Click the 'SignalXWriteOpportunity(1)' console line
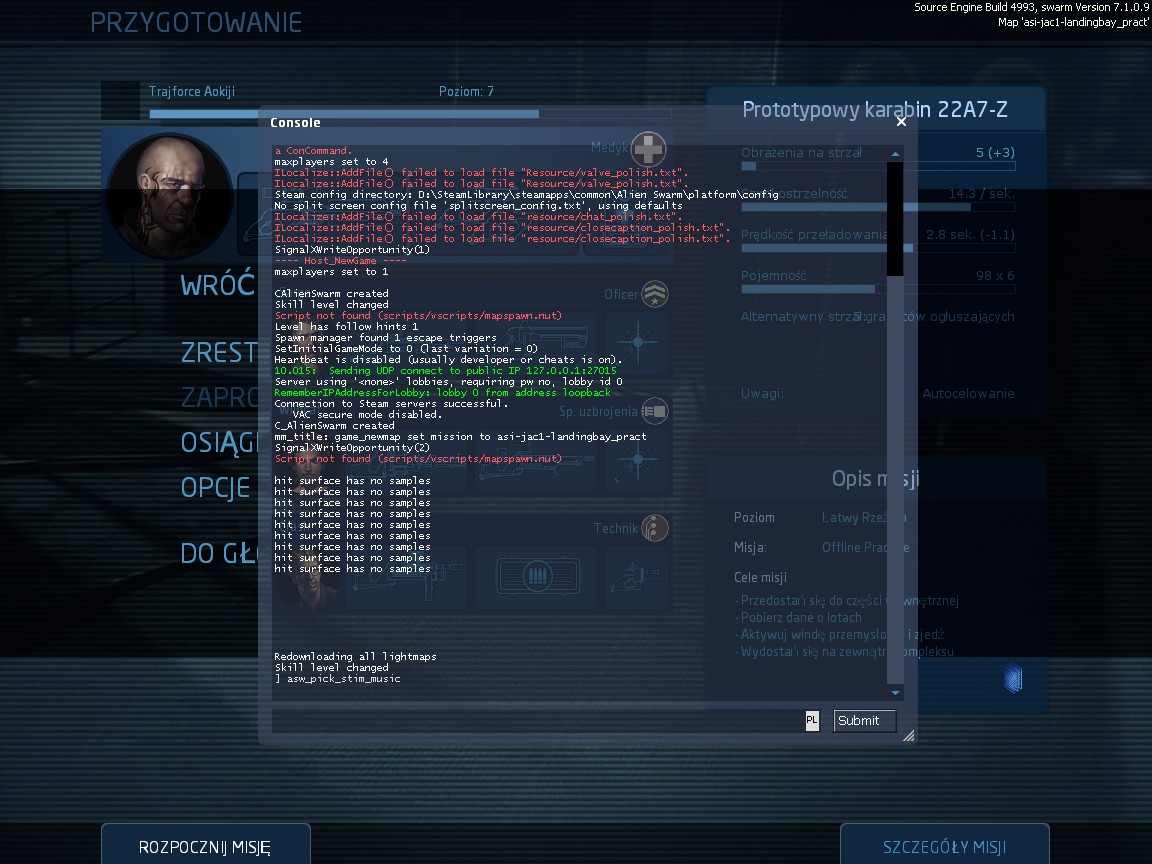The width and height of the screenshot is (1152, 864). [352, 250]
